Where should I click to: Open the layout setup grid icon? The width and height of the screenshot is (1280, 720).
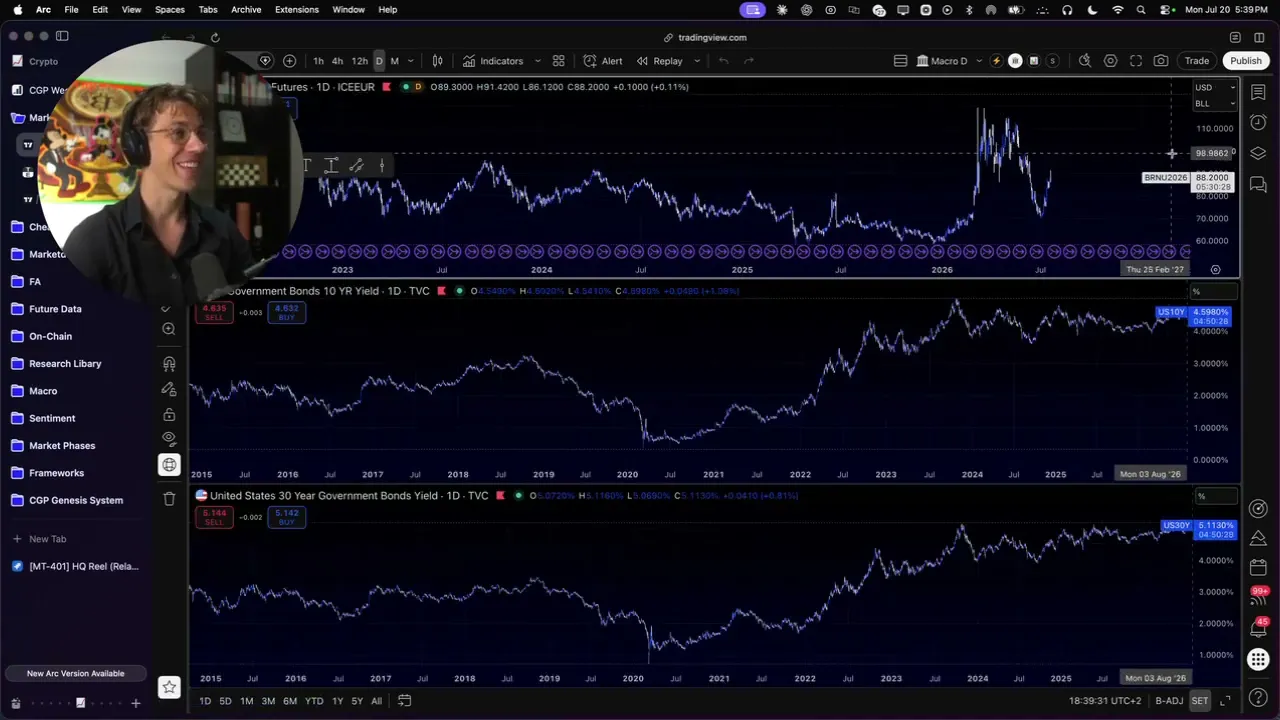pyautogui.click(x=559, y=61)
